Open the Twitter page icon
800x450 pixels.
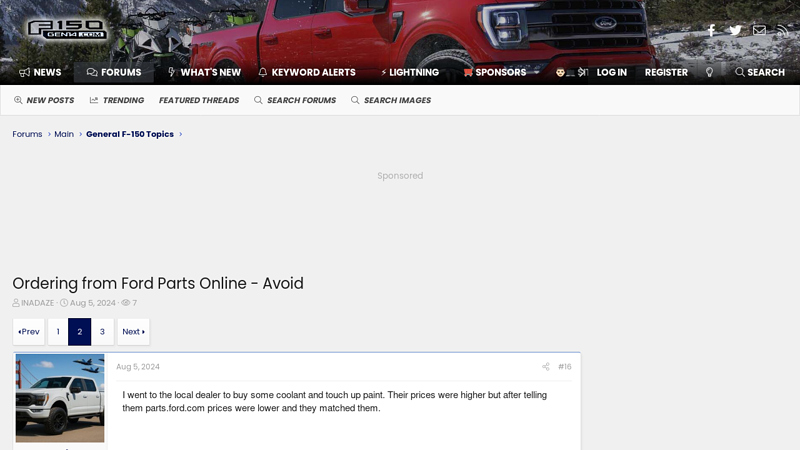click(735, 31)
